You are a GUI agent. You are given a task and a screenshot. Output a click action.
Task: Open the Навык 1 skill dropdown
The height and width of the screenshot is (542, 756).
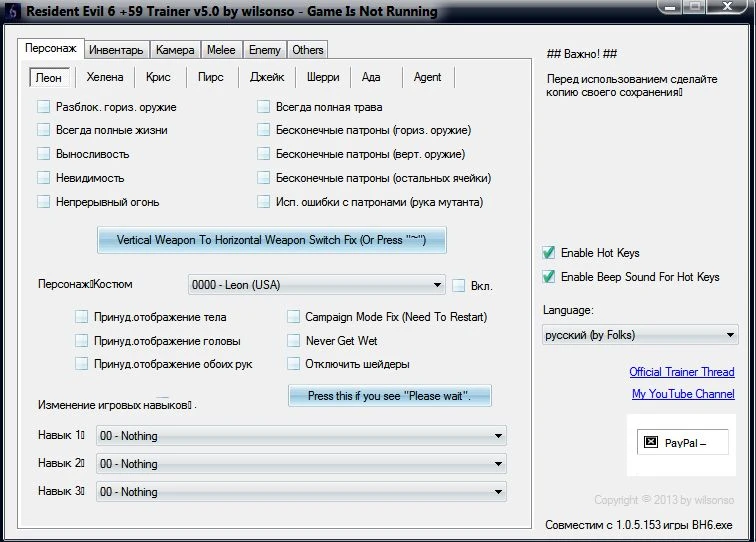[x=301, y=436]
